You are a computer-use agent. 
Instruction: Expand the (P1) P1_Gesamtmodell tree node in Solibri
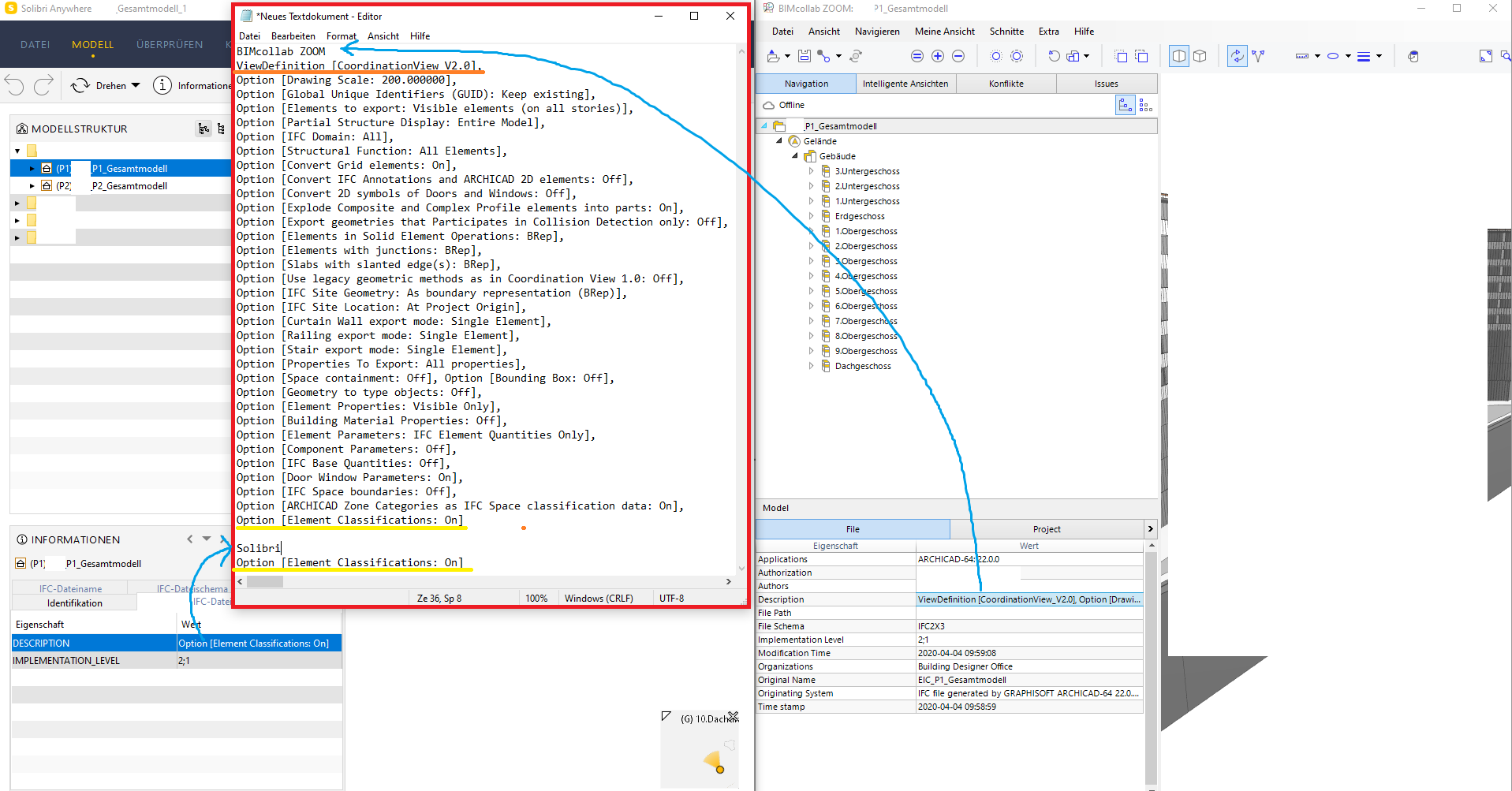point(32,169)
